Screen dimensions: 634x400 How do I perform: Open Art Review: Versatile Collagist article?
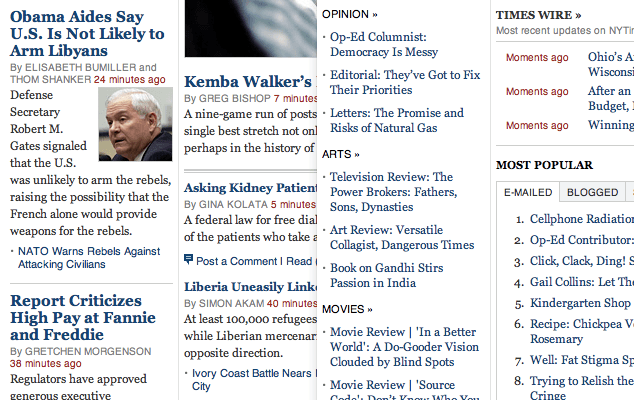point(402,237)
